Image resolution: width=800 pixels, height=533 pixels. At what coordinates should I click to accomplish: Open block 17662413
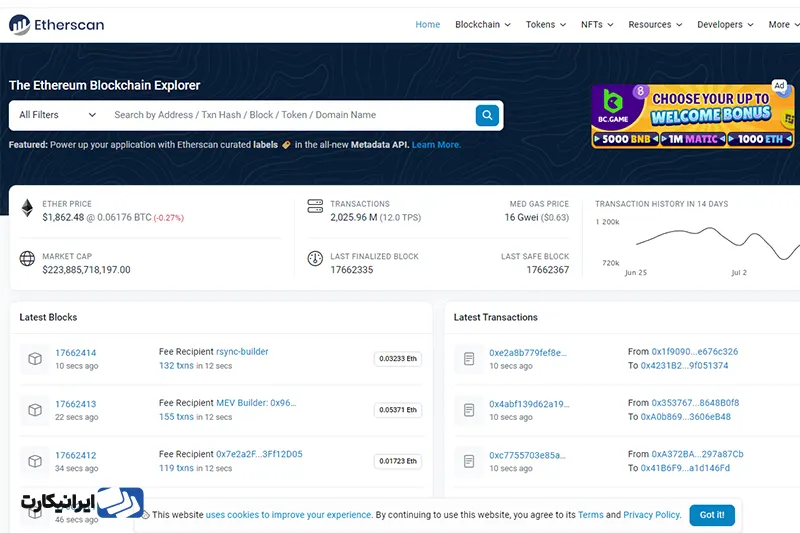click(76, 404)
